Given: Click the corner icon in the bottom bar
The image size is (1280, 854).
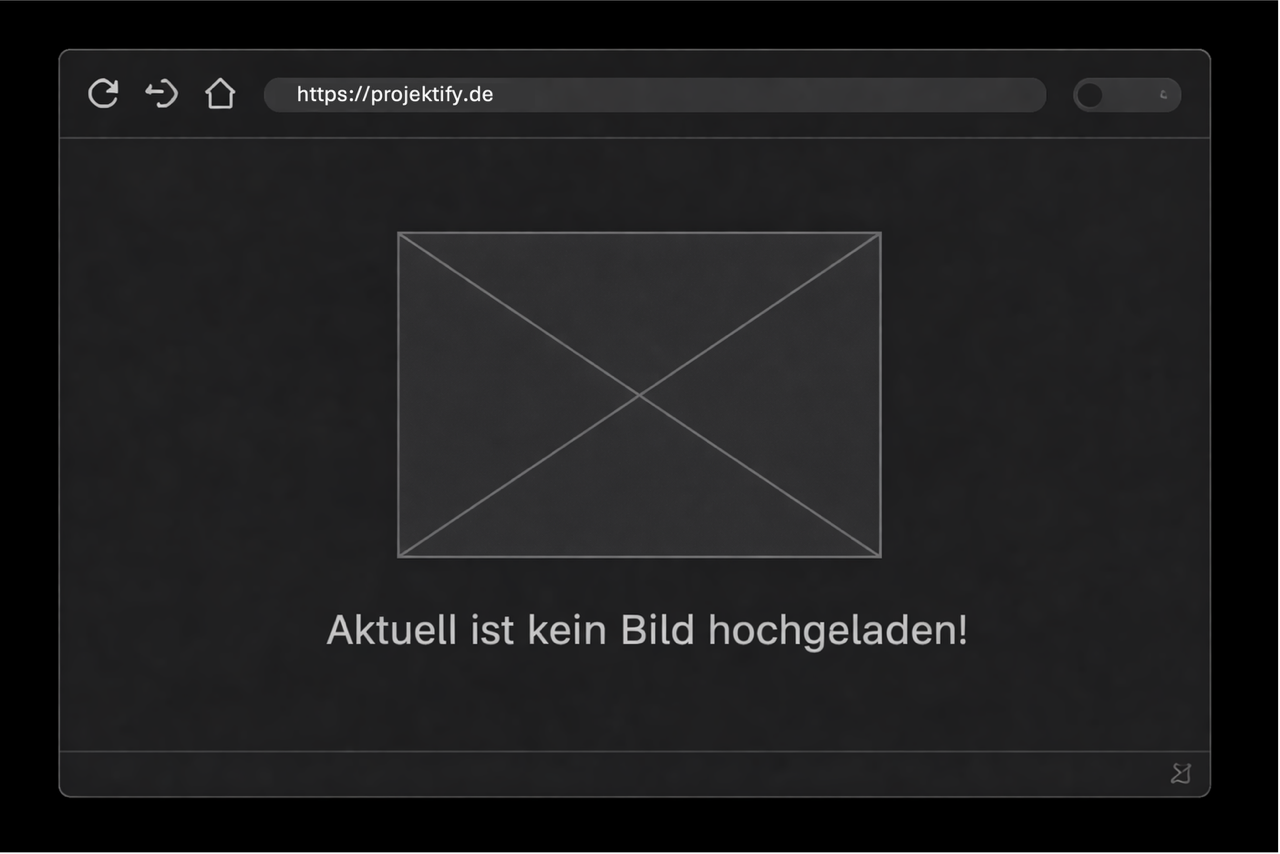Looking at the screenshot, I should click(x=1181, y=773).
